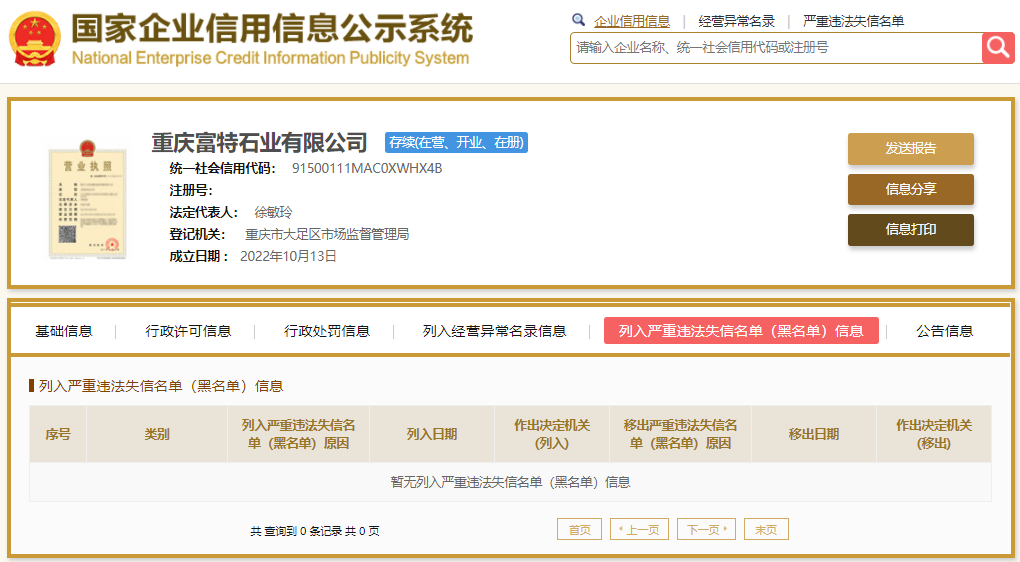Select the 企业信用信息 search category
This screenshot has width=1020, height=562.
click(x=632, y=21)
